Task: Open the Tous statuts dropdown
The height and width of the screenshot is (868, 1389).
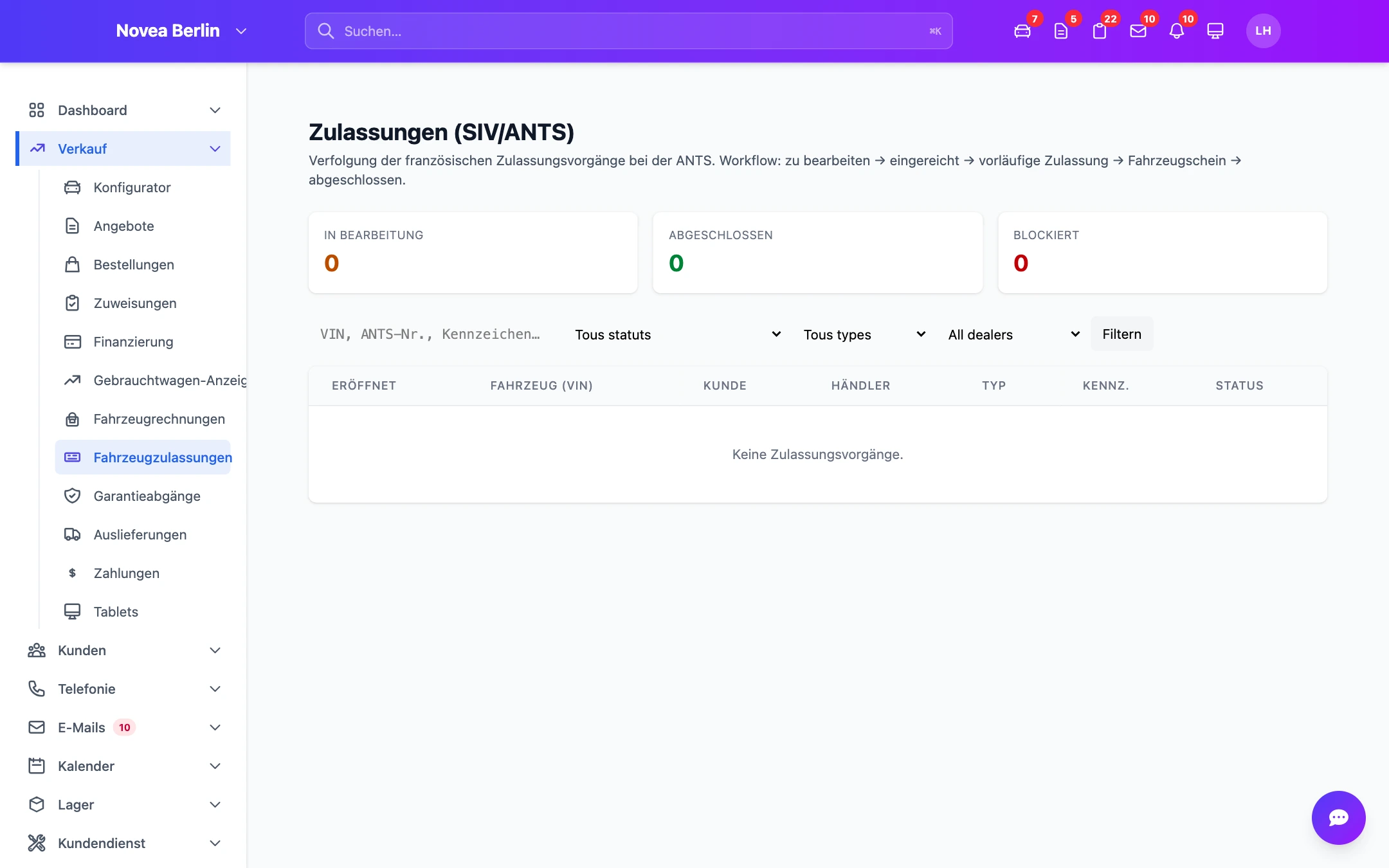Action: point(678,334)
